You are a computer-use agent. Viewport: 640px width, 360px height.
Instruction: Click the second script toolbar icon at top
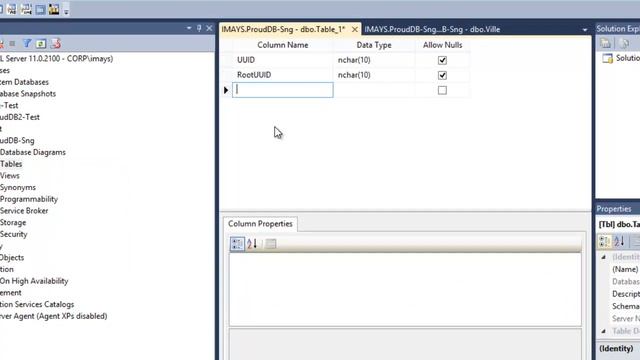click(x=26, y=9)
